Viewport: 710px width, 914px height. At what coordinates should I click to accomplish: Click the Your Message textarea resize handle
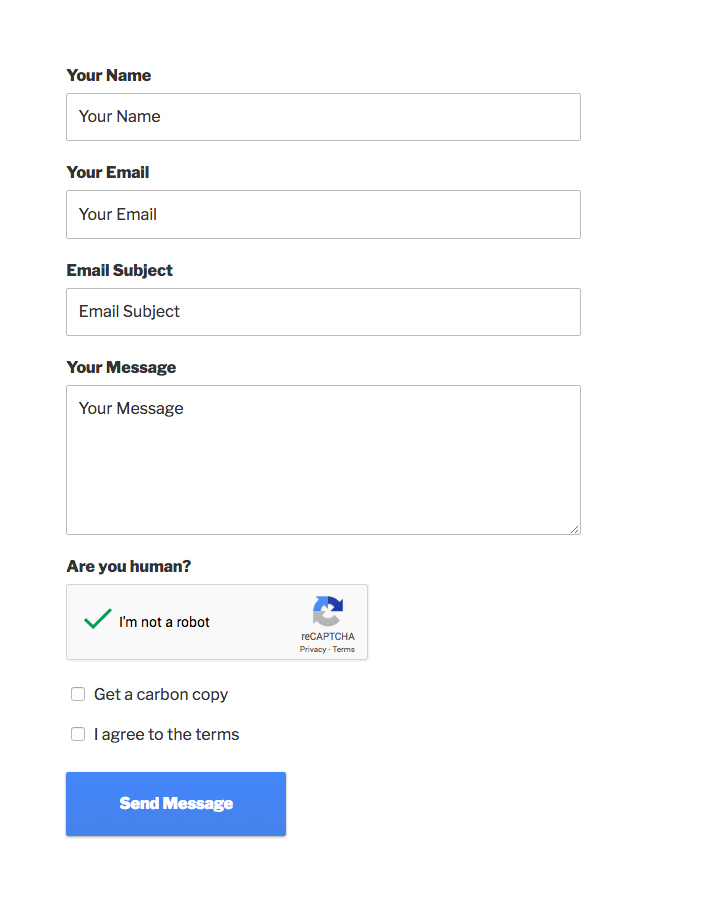click(x=574, y=528)
